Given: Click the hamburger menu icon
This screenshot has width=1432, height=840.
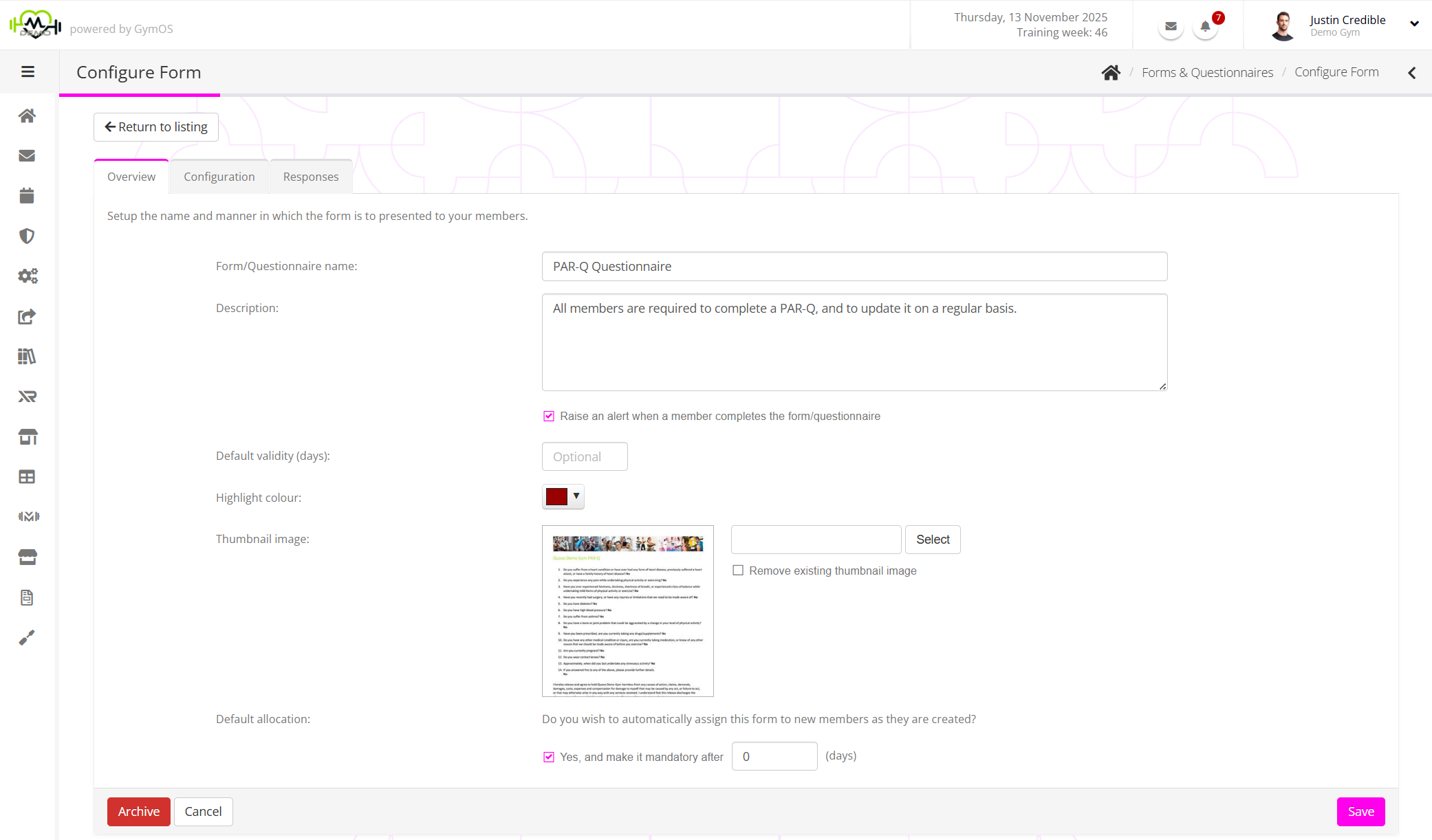Looking at the screenshot, I should coord(28,72).
